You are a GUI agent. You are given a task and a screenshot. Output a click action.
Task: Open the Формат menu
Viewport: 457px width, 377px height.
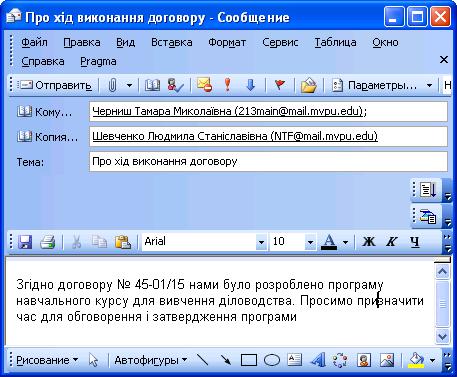227,42
